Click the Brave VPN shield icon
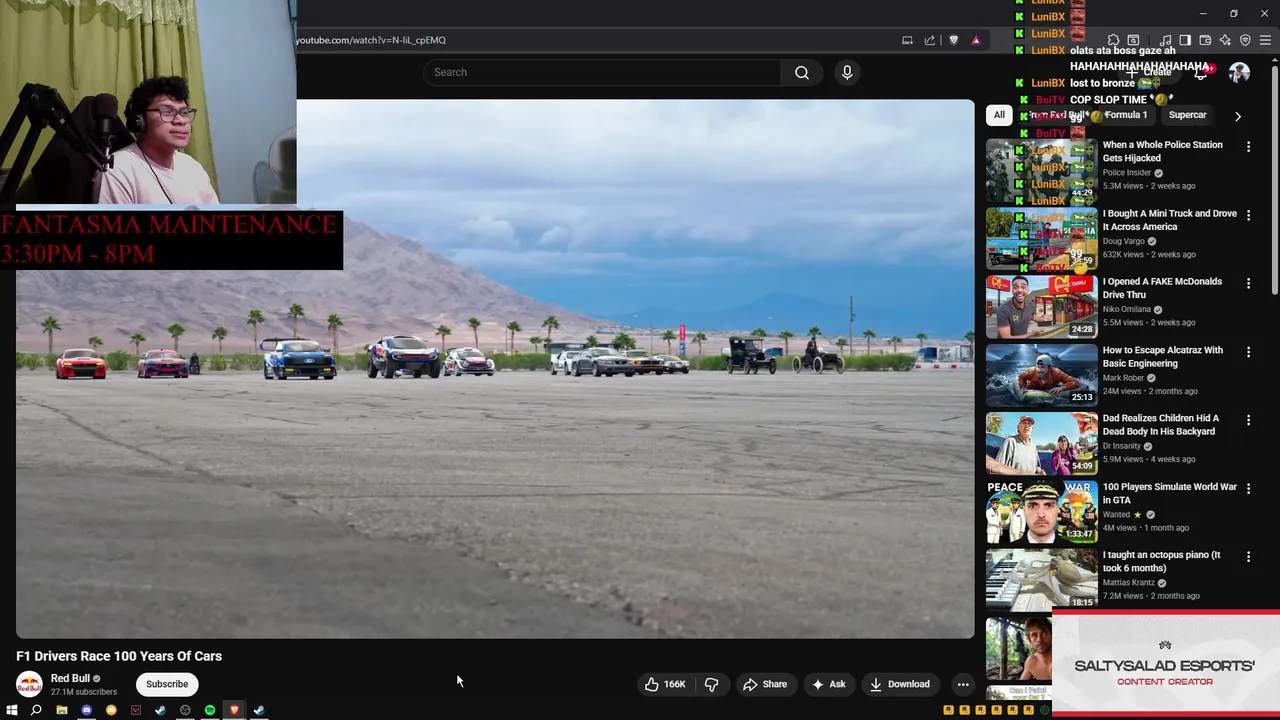Screen dimensions: 1280x720 click(x=1245, y=40)
